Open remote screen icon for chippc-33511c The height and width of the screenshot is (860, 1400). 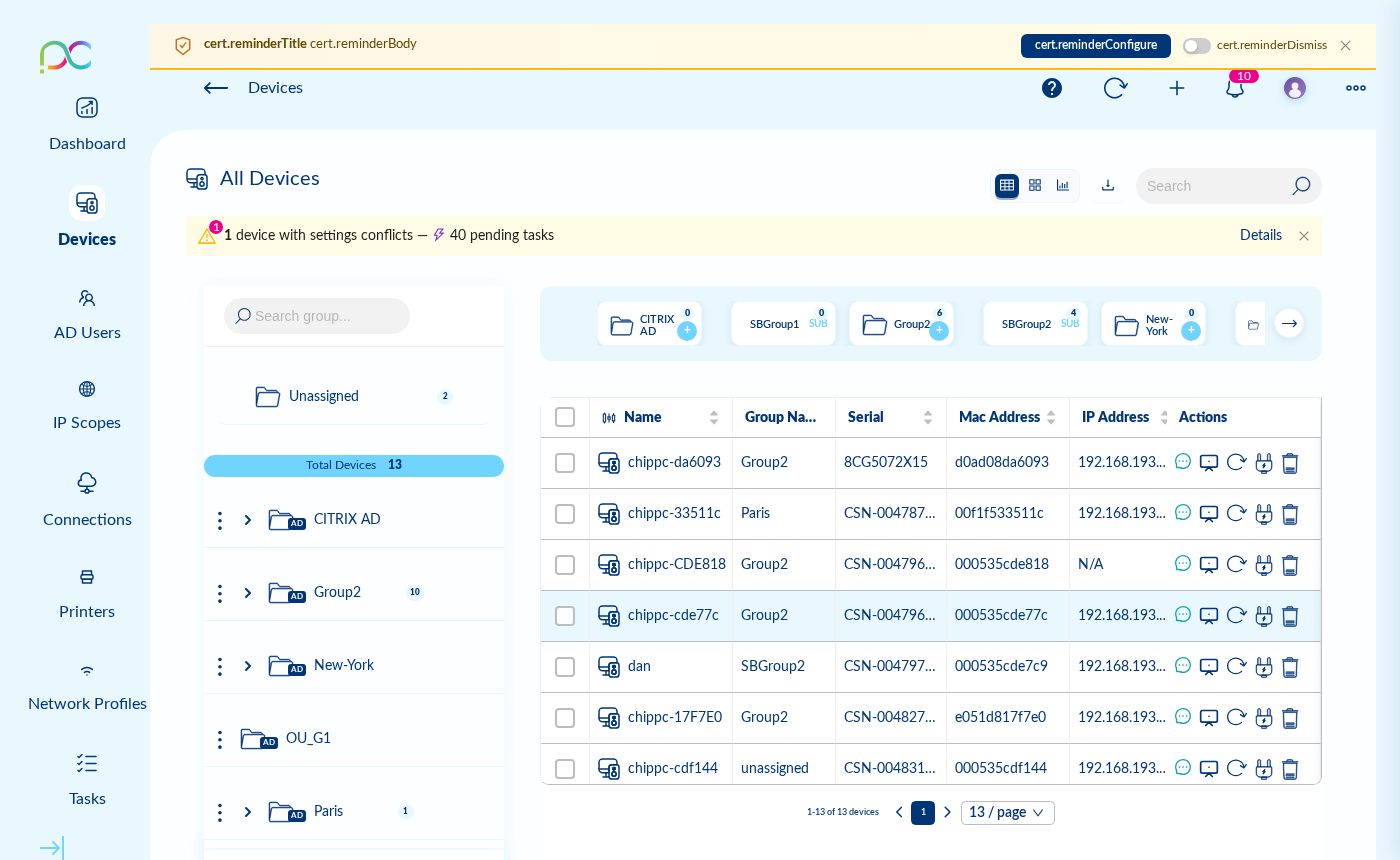pos(1209,514)
